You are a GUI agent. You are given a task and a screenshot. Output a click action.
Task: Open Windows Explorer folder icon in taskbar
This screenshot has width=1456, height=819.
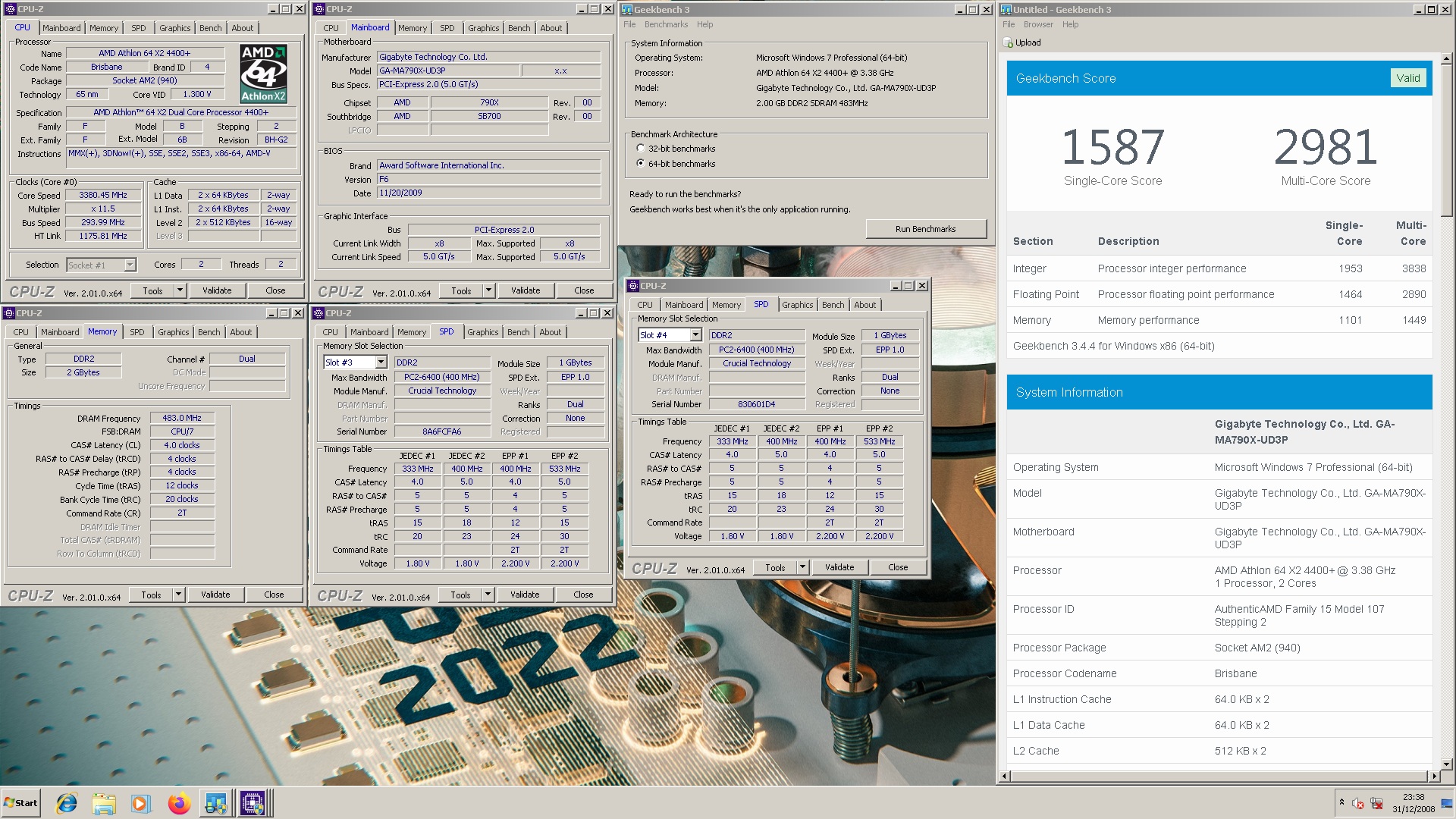(x=104, y=803)
